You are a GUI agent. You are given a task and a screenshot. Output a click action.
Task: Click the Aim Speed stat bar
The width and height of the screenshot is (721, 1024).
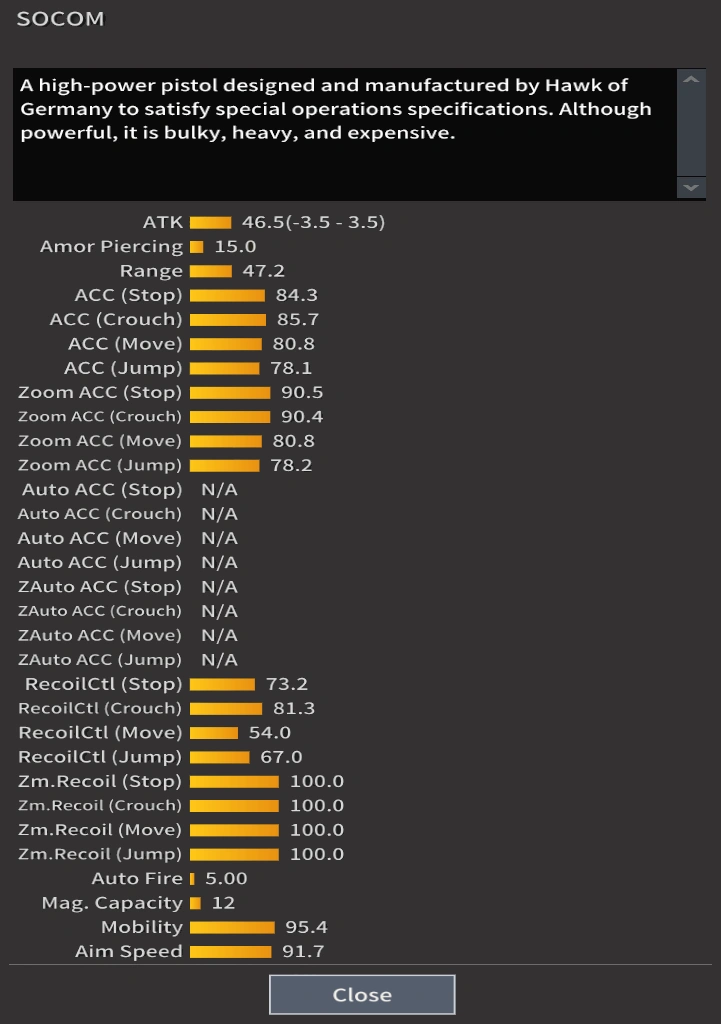(230, 952)
